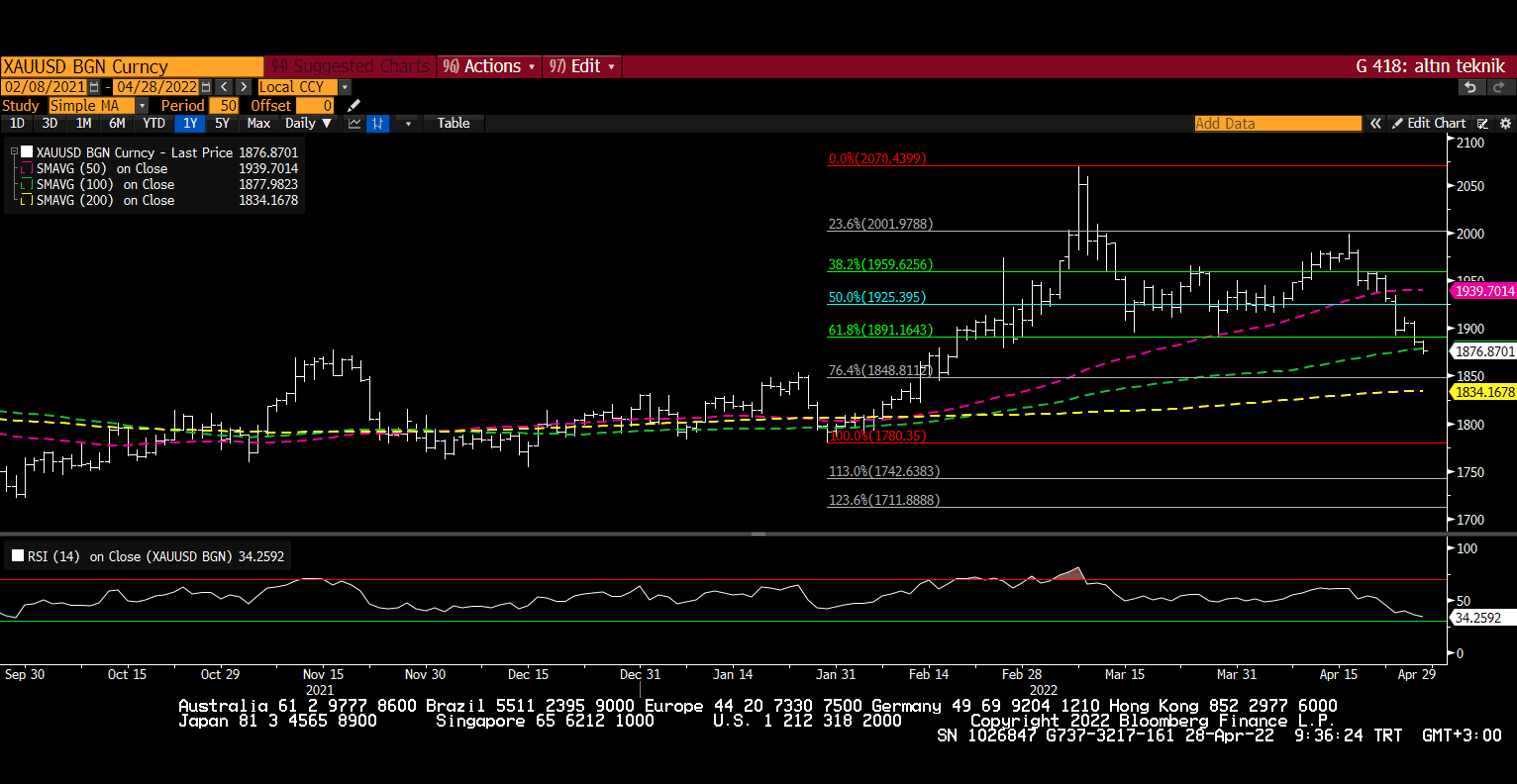Click the 38.2%(1959.6256) Fibonacci label
This screenshot has height=784, width=1517.
(880, 264)
